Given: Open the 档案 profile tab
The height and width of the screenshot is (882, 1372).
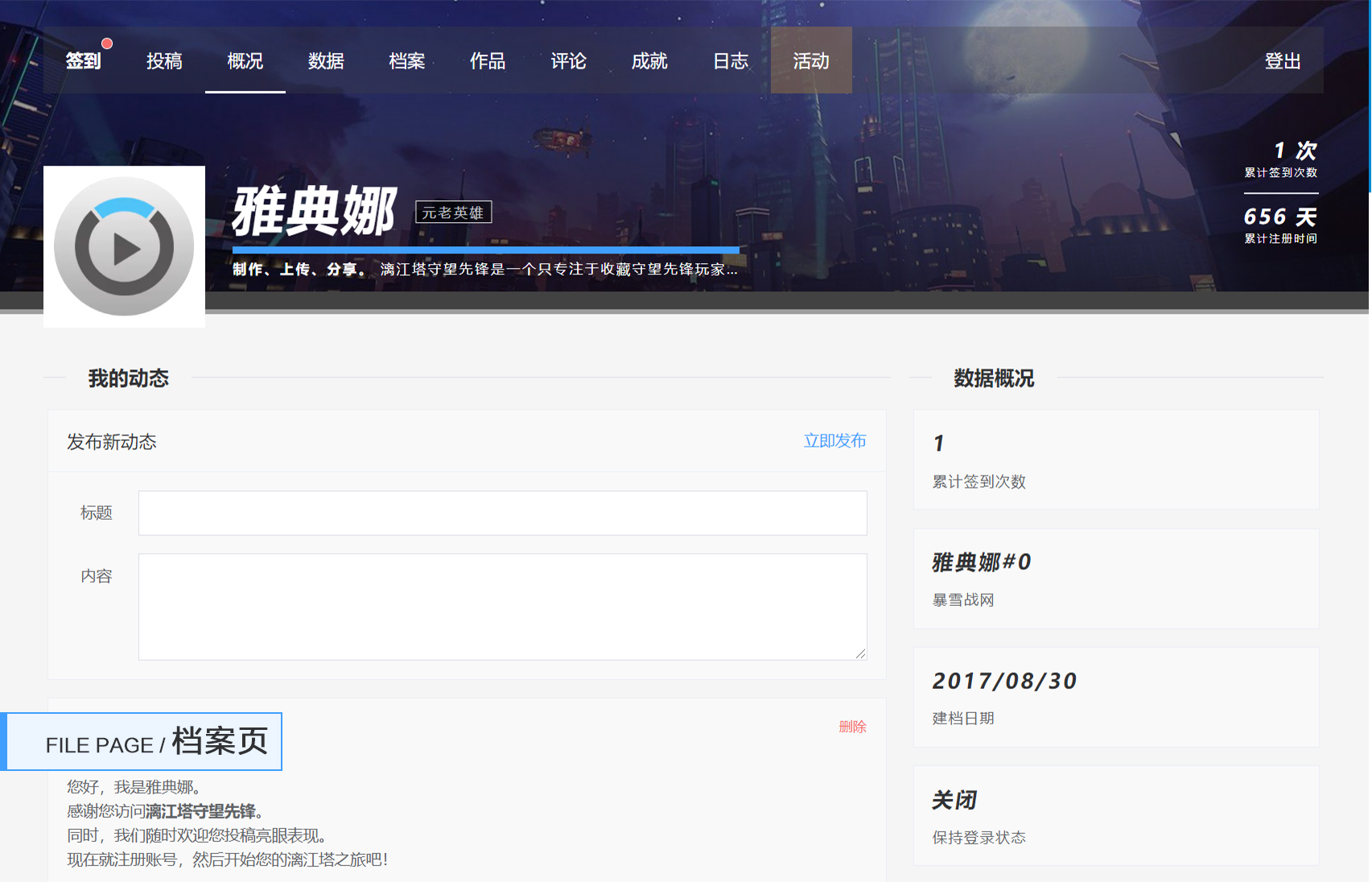Looking at the screenshot, I should point(406,61).
